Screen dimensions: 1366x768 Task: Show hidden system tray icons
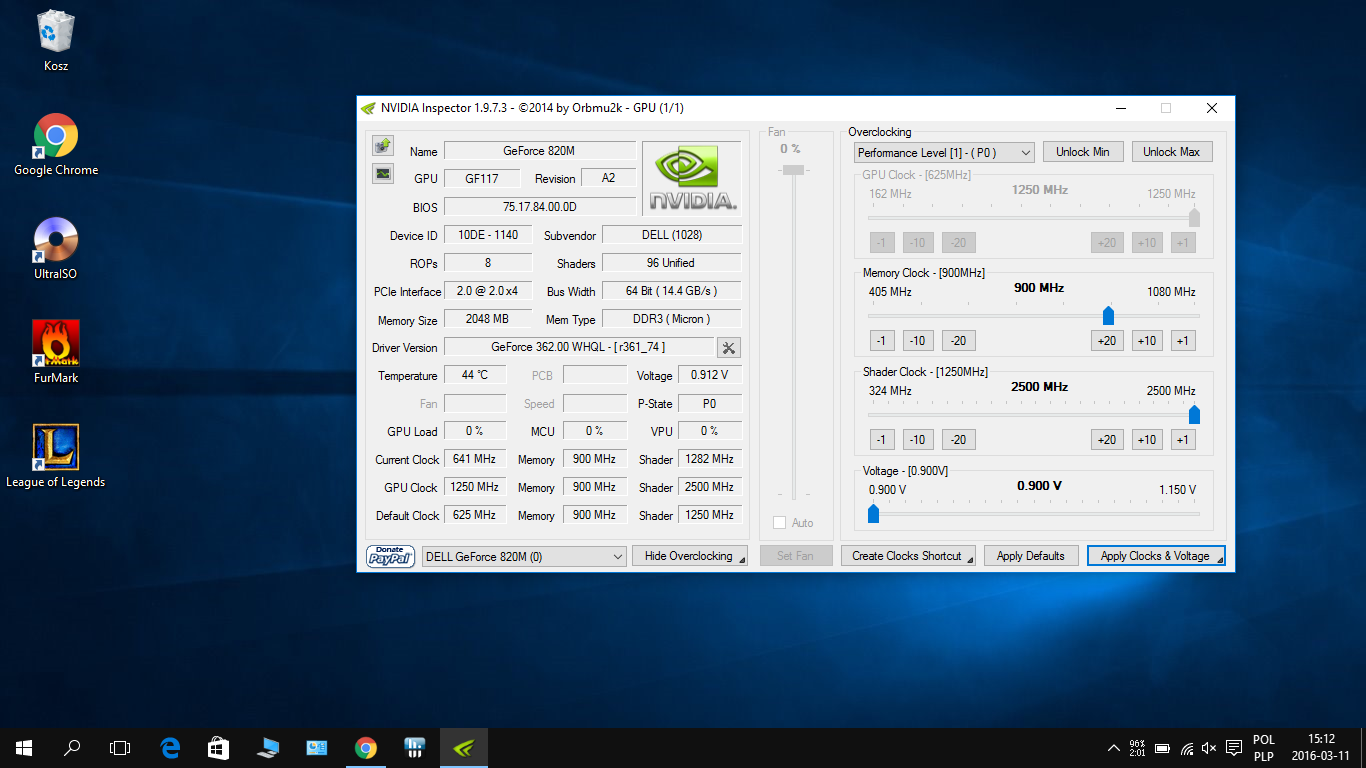coord(1113,748)
